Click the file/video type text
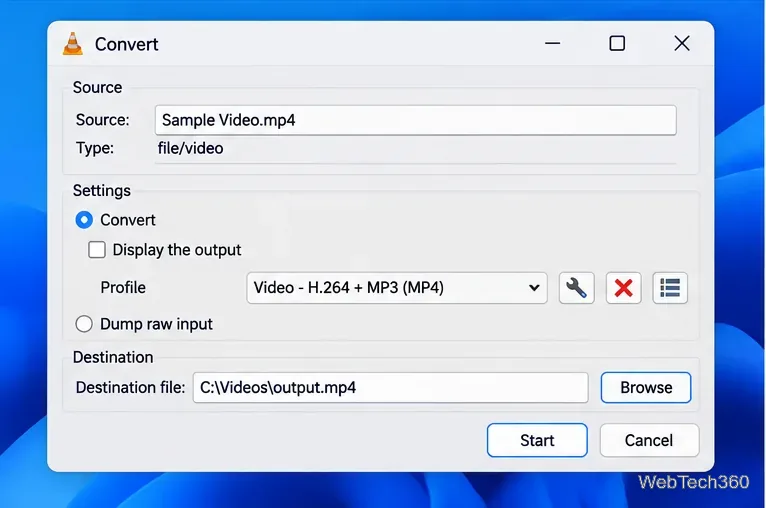 click(x=190, y=148)
